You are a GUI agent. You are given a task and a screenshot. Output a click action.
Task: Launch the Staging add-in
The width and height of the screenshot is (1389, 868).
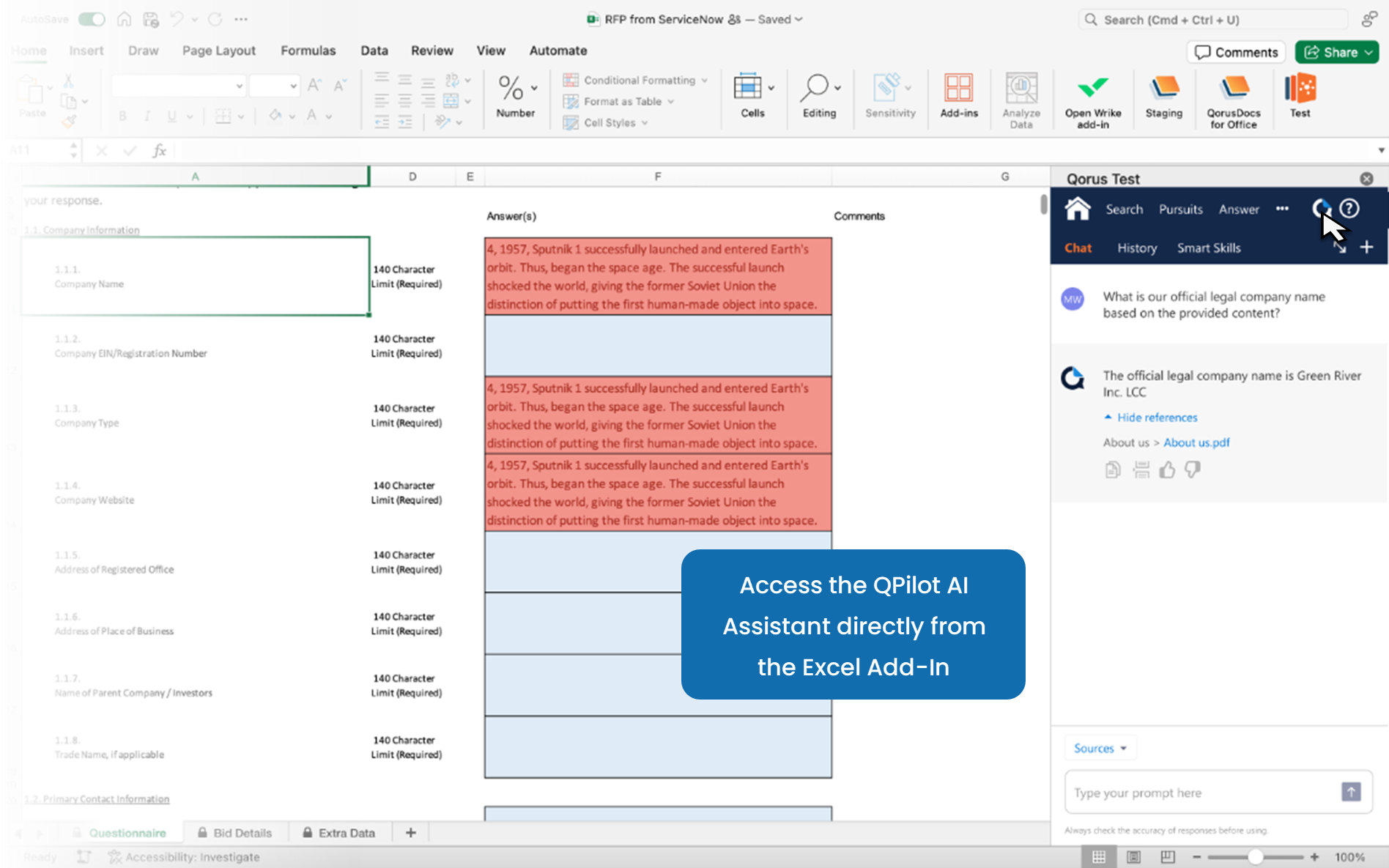pos(1163,97)
